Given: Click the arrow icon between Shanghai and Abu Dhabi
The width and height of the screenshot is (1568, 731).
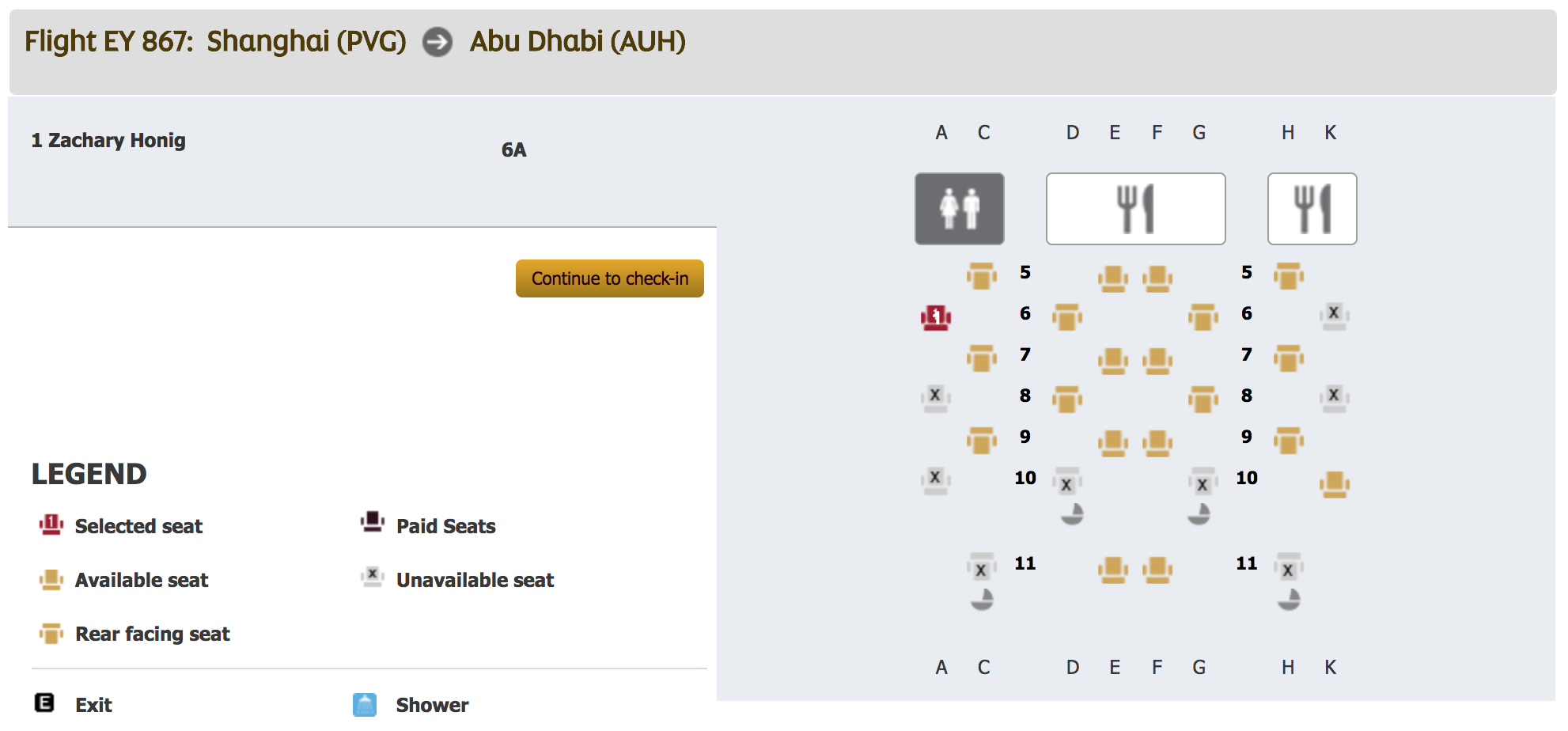Looking at the screenshot, I should [437, 42].
